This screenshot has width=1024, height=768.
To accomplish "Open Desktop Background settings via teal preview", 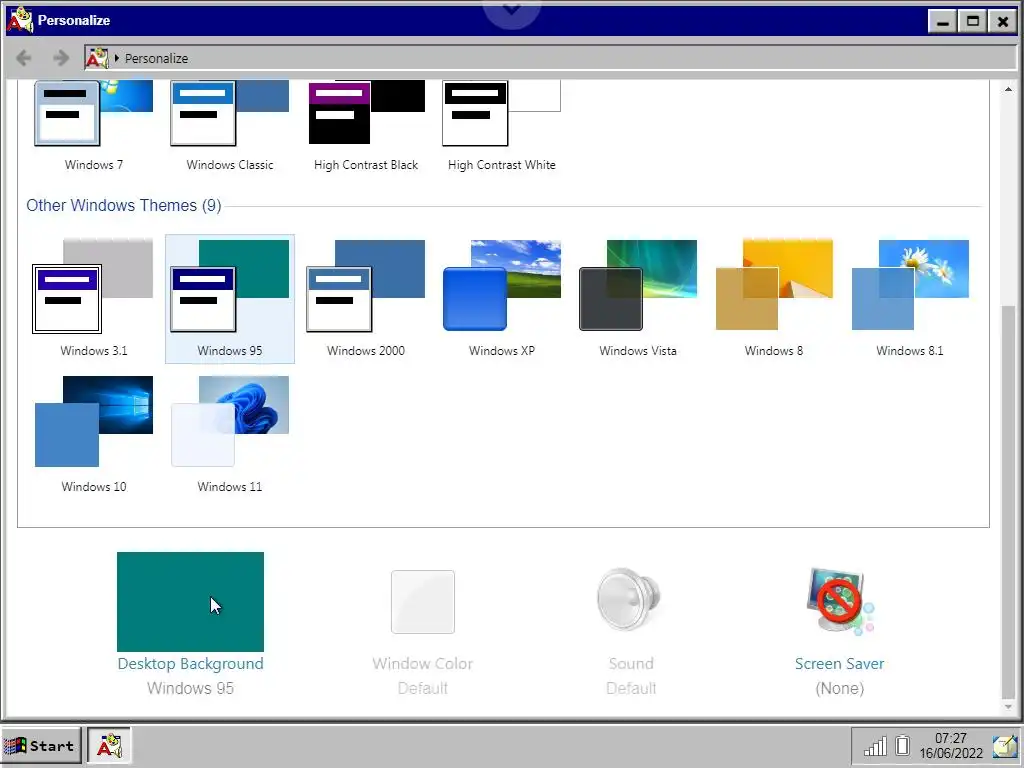I will (x=190, y=601).
